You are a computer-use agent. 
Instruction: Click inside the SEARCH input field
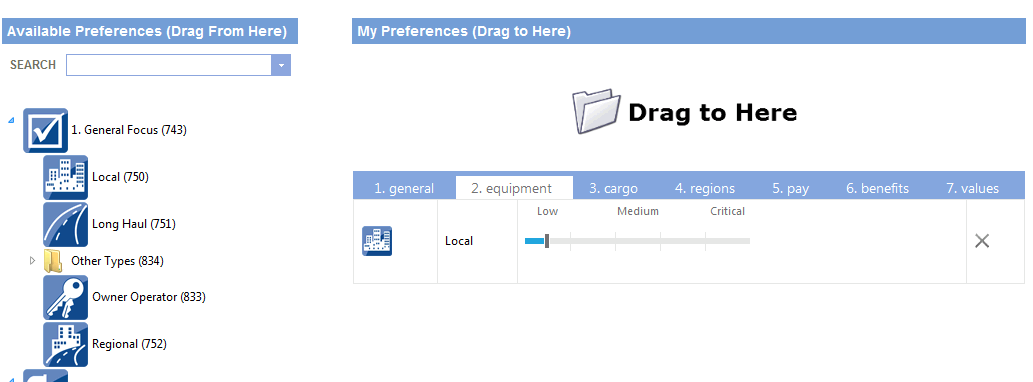point(169,65)
